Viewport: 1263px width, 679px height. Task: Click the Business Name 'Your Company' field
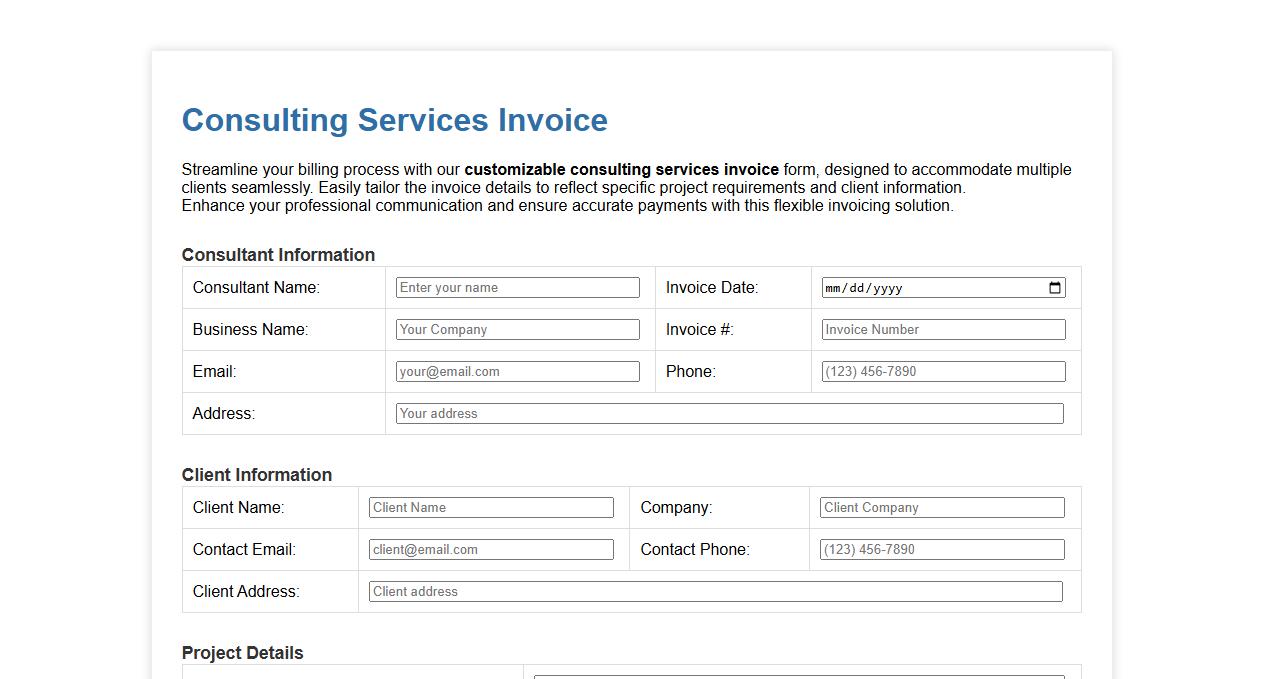[x=517, y=329]
